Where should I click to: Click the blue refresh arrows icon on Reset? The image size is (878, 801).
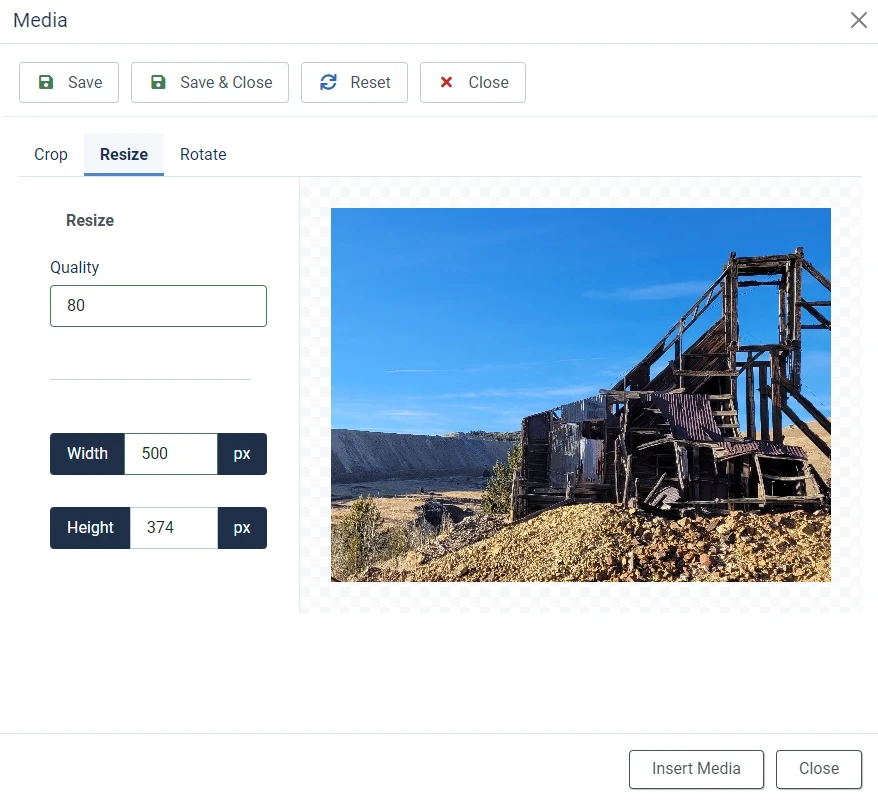point(328,82)
